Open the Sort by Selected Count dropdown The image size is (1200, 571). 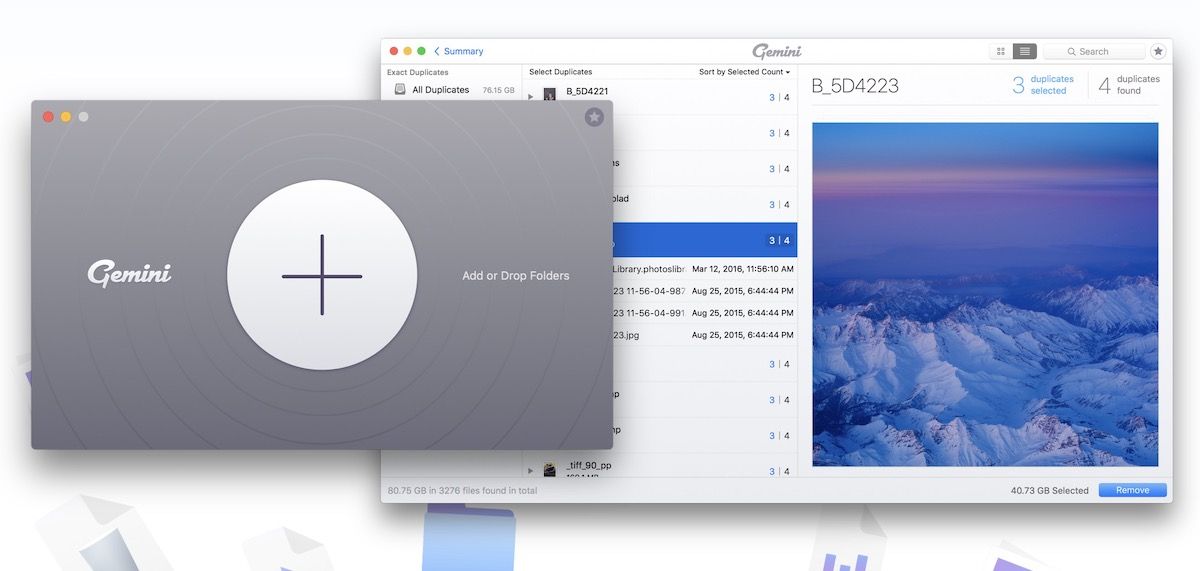(x=744, y=72)
